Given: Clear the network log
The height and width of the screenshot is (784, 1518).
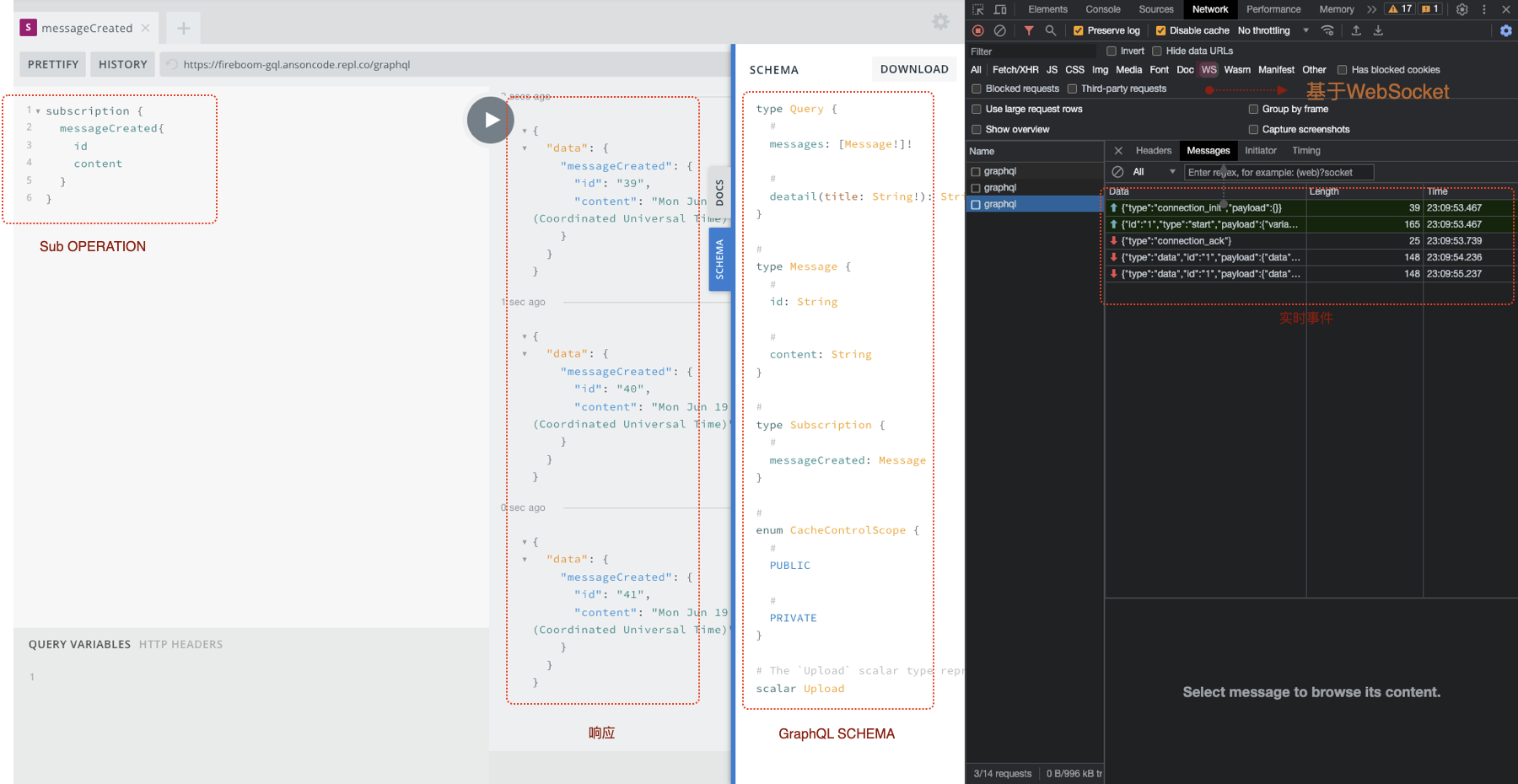Looking at the screenshot, I should pos(1000,30).
